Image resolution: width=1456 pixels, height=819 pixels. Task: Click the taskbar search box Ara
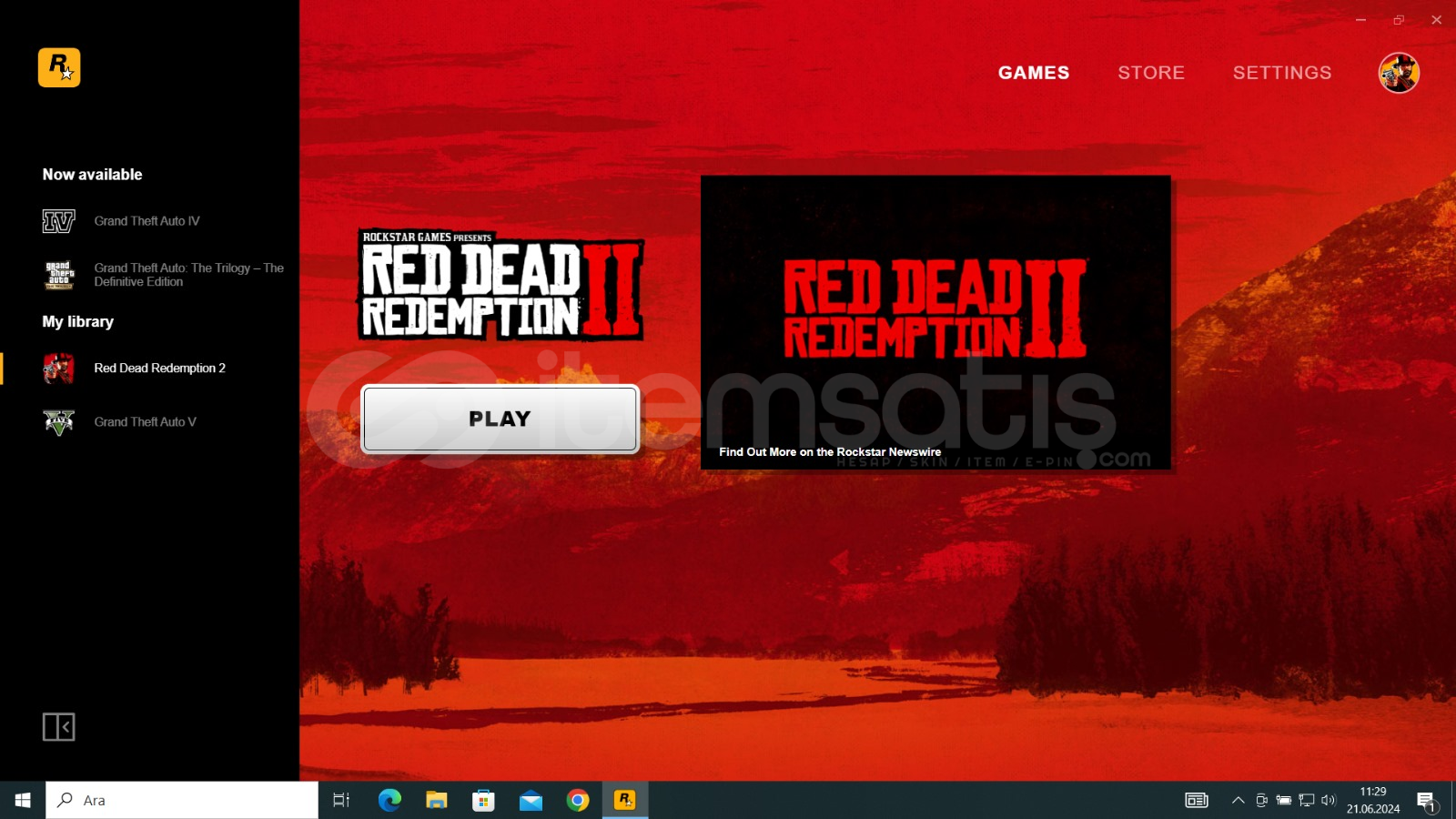click(x=182, y=800)
